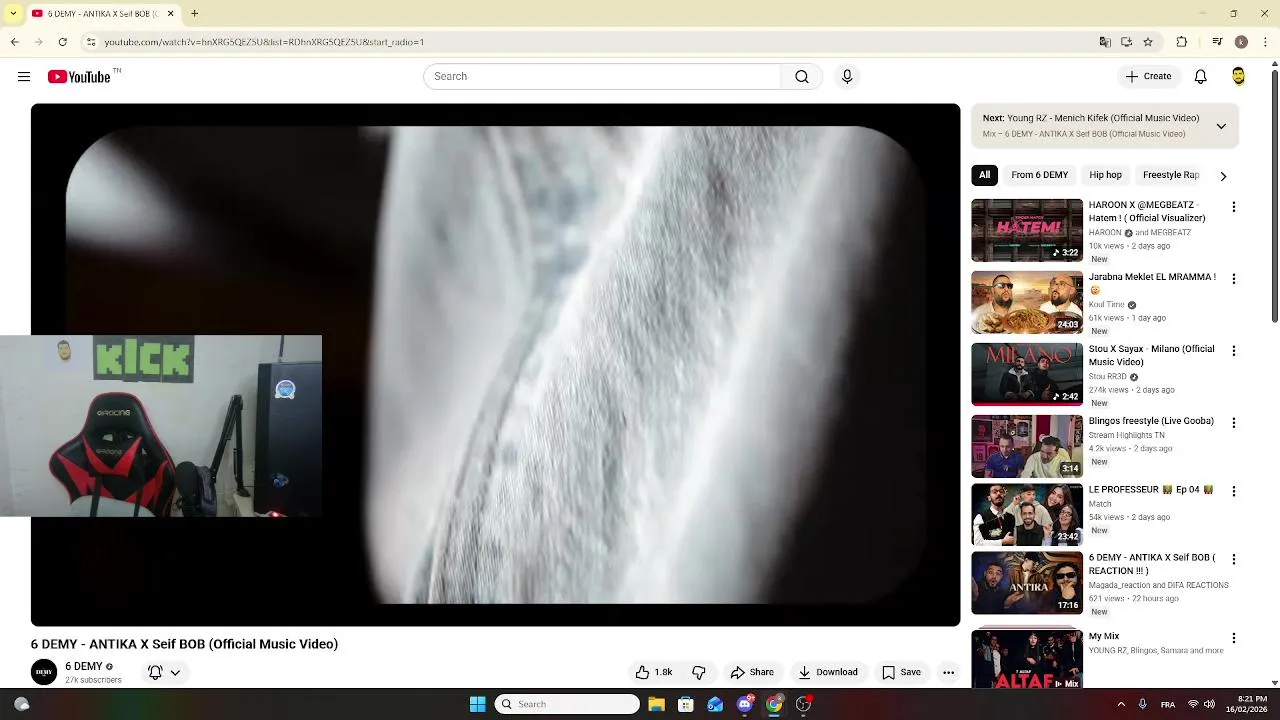This screenshot has height=720, width=1280.
Task: Click the search magnifier button
Action: pos(802,77)
